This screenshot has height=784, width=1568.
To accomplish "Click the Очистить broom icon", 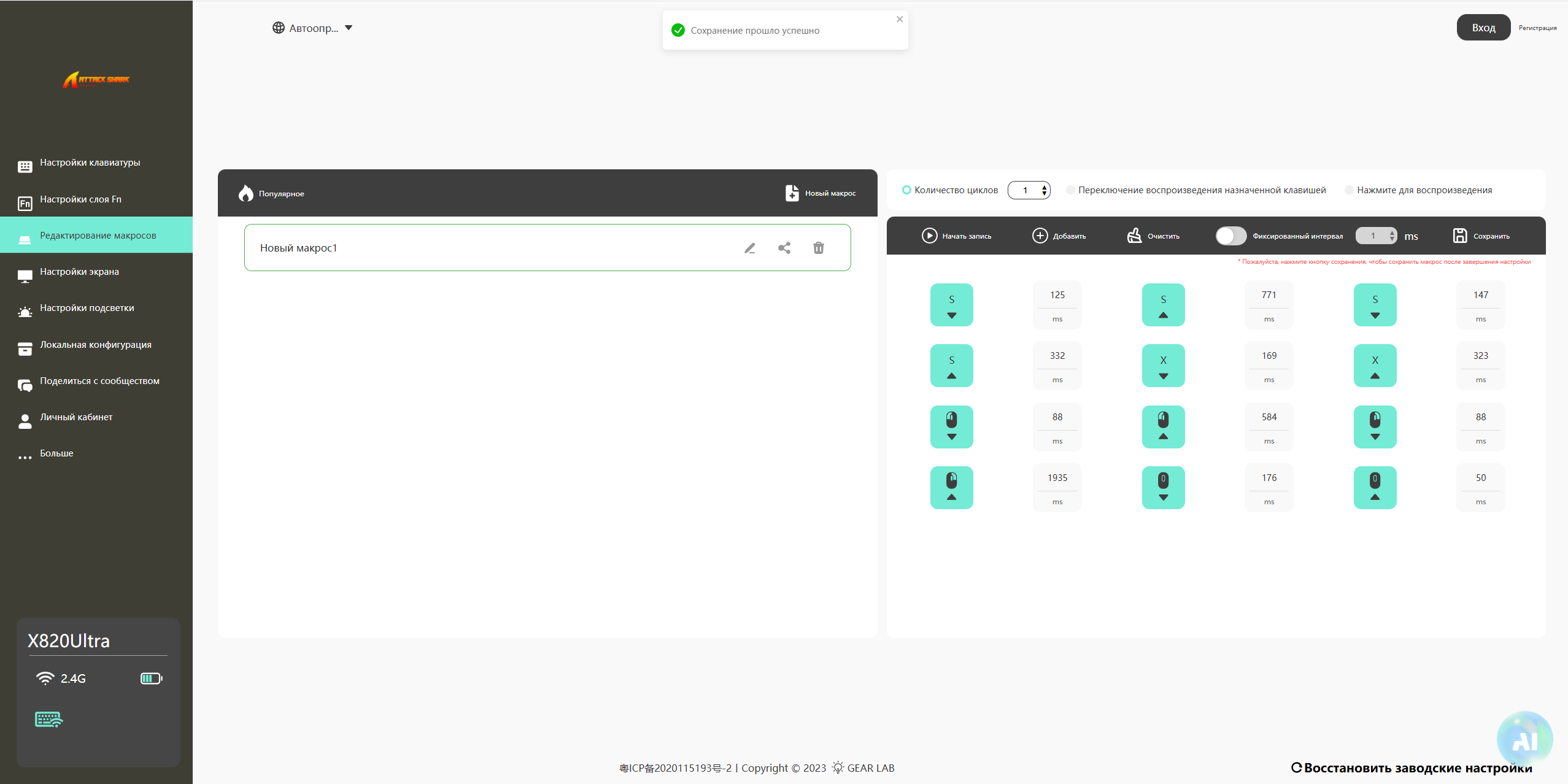I will 1134,236.
